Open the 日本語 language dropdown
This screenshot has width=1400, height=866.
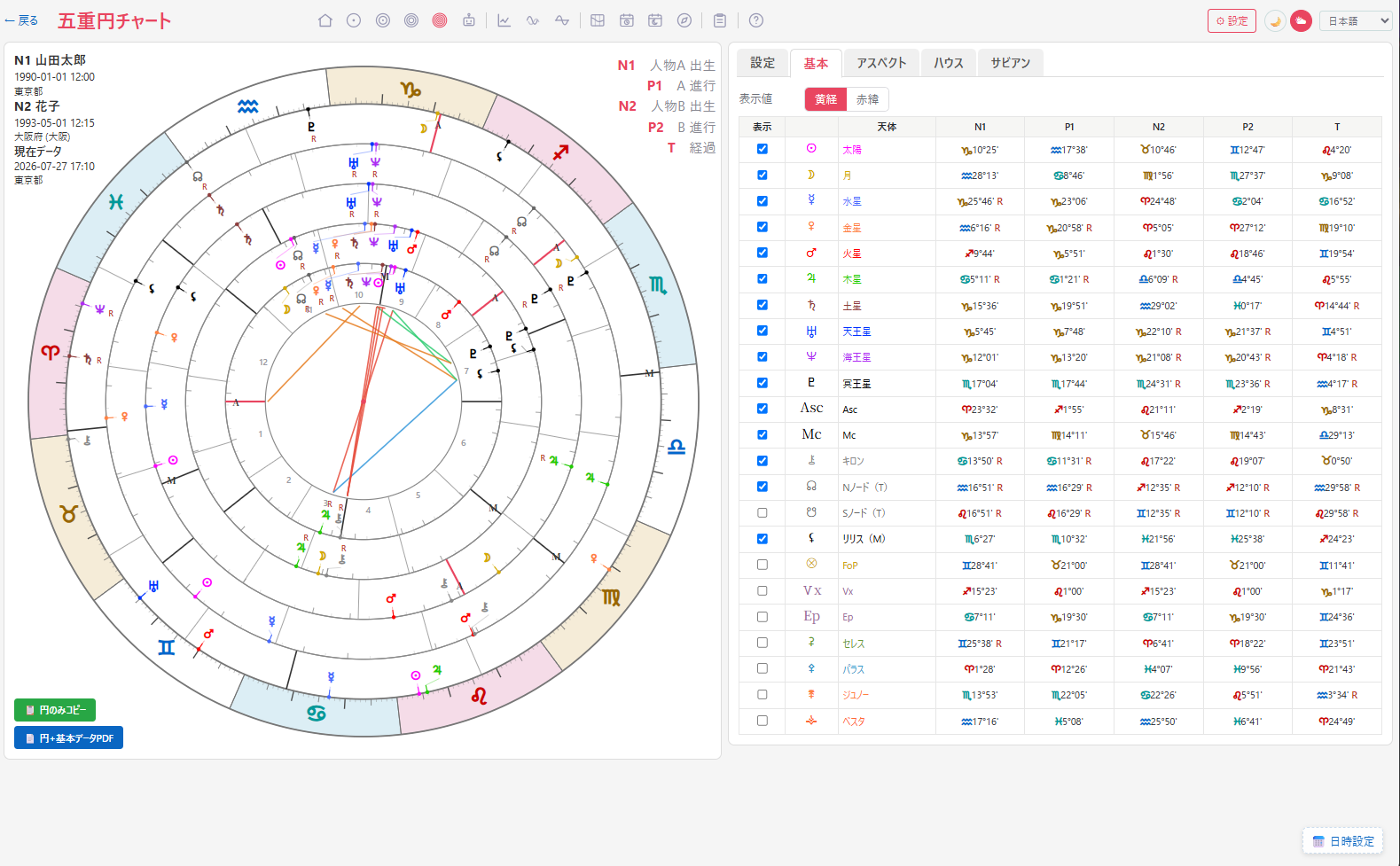[x=1356, y=20]
